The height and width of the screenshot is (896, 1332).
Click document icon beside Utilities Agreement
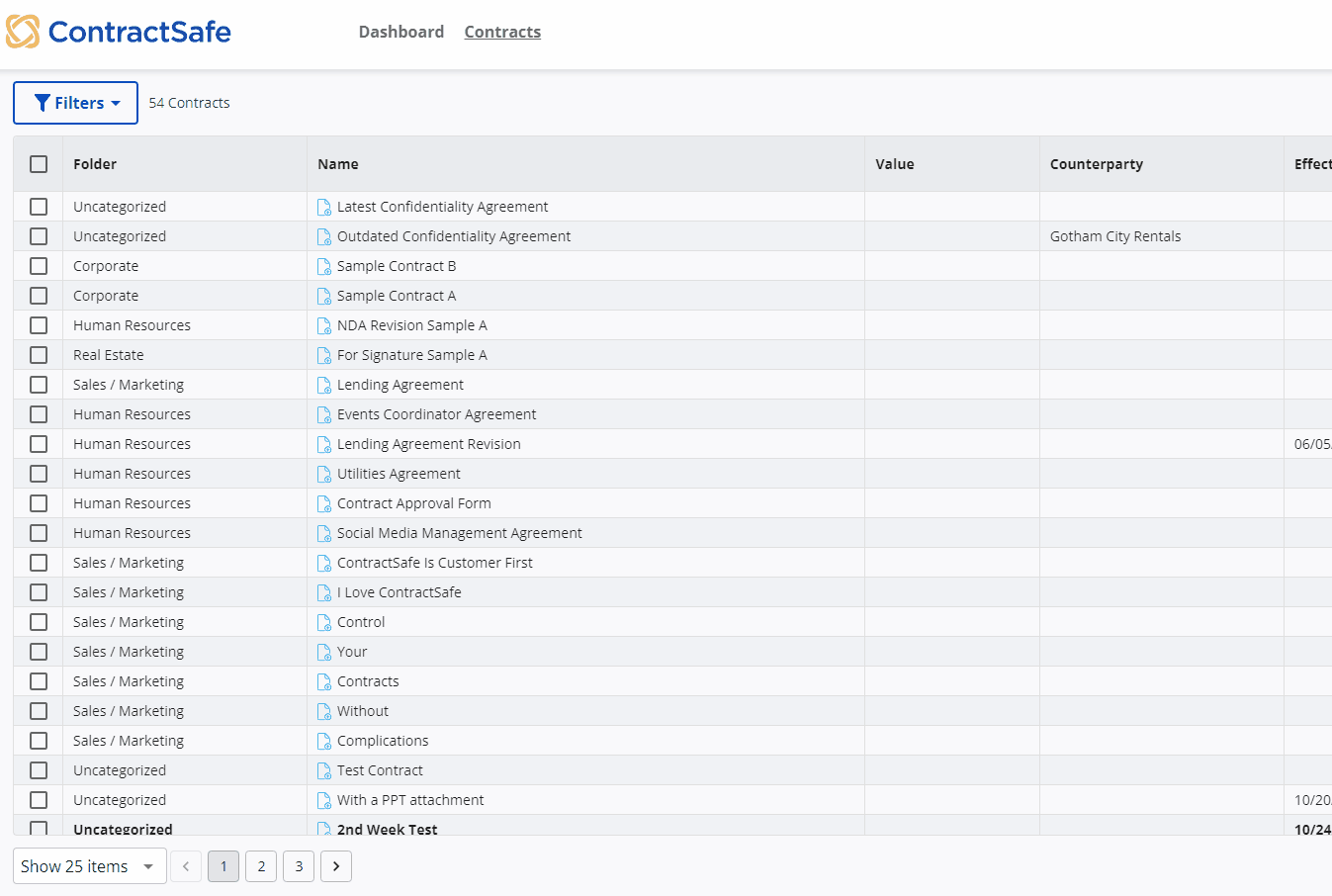pyautogui.click(x=324, y=475)
